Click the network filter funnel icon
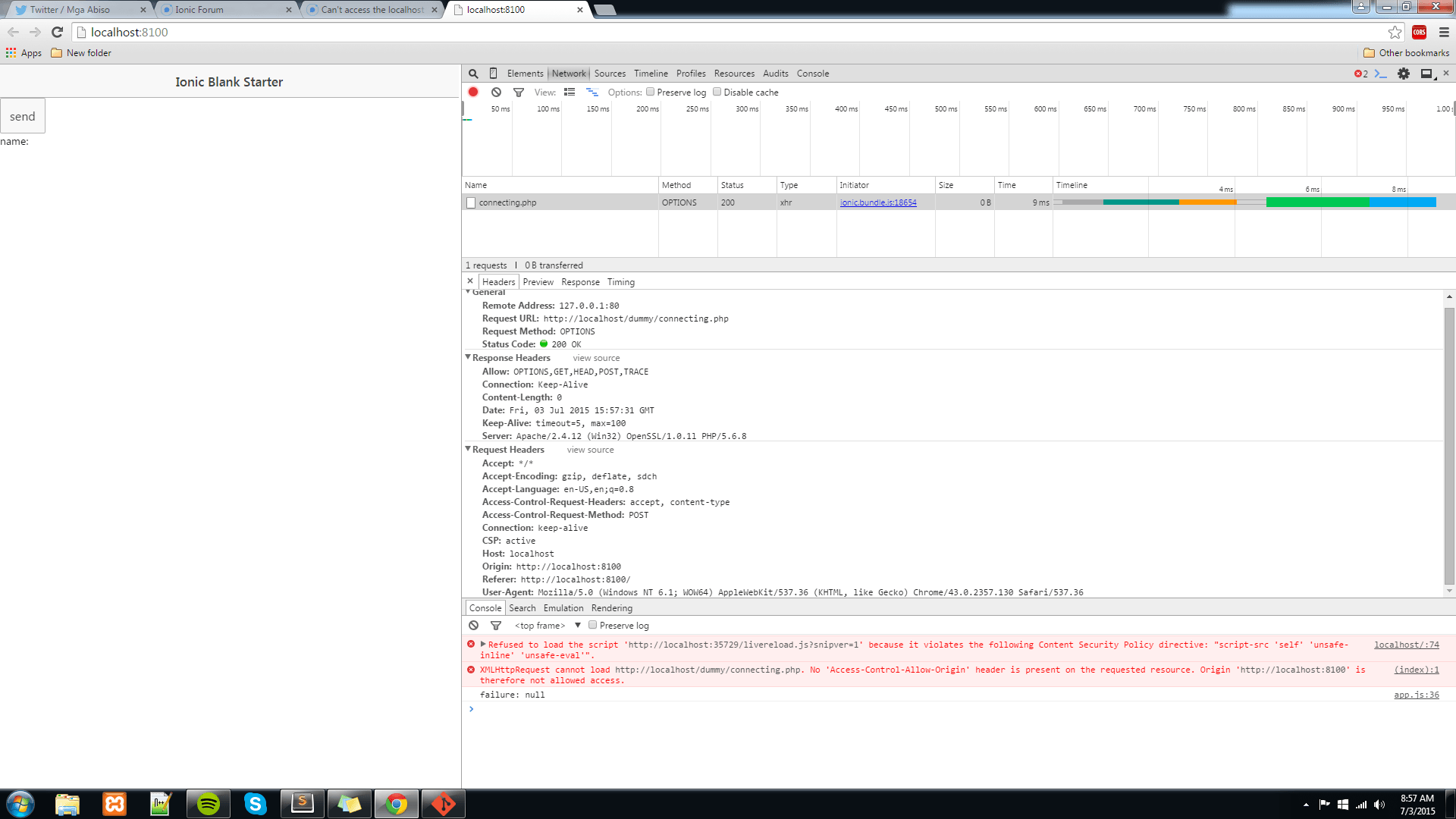1456x819 pixels. pyautogui.click(x=519, y=93)
